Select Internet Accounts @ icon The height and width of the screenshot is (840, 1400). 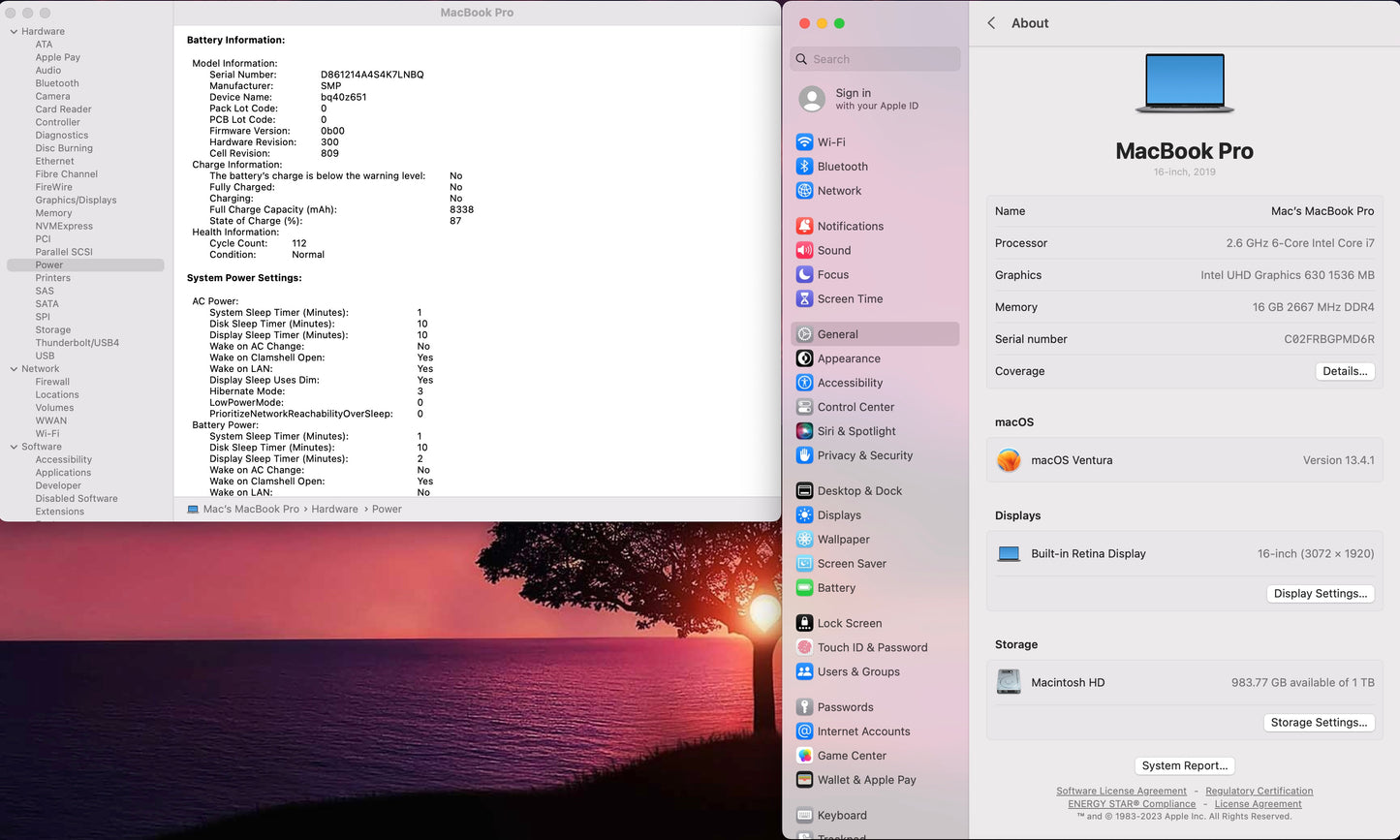click(804, 731)
